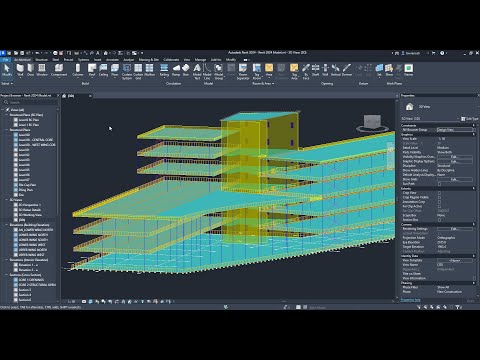This screenshot has height=360, width=480.
Task: Select the Floor tool
Action: coord(115,70)
